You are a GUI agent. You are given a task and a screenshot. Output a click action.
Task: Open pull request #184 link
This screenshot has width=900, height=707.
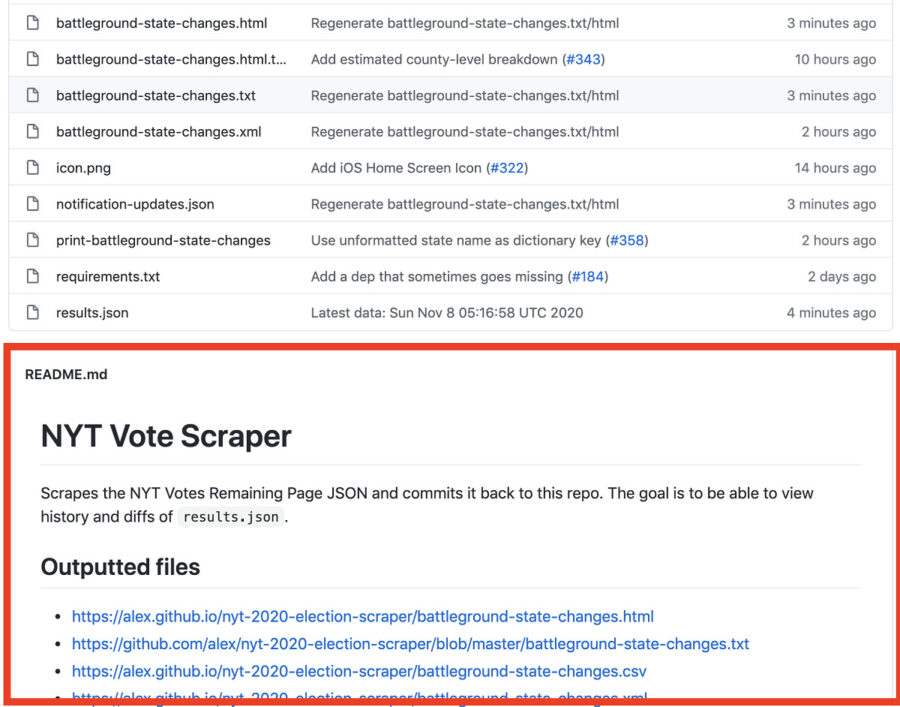tap(587, 277)
